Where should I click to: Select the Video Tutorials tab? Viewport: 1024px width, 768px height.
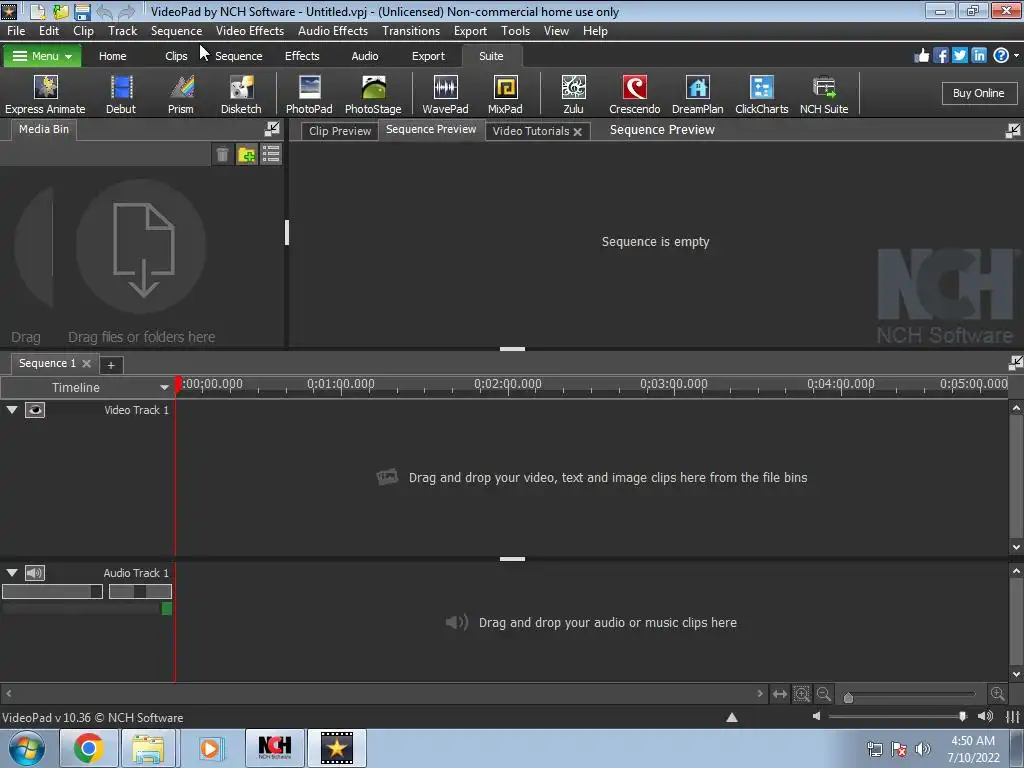coord(530,131)
